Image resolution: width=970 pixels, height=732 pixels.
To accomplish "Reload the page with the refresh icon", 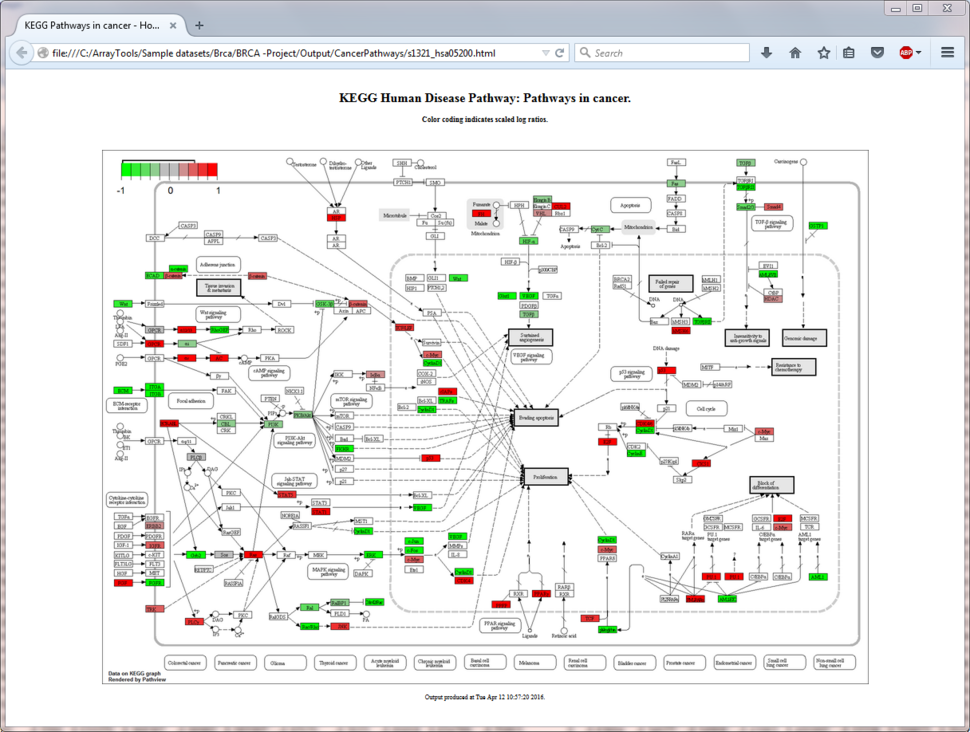I will 559,53.
